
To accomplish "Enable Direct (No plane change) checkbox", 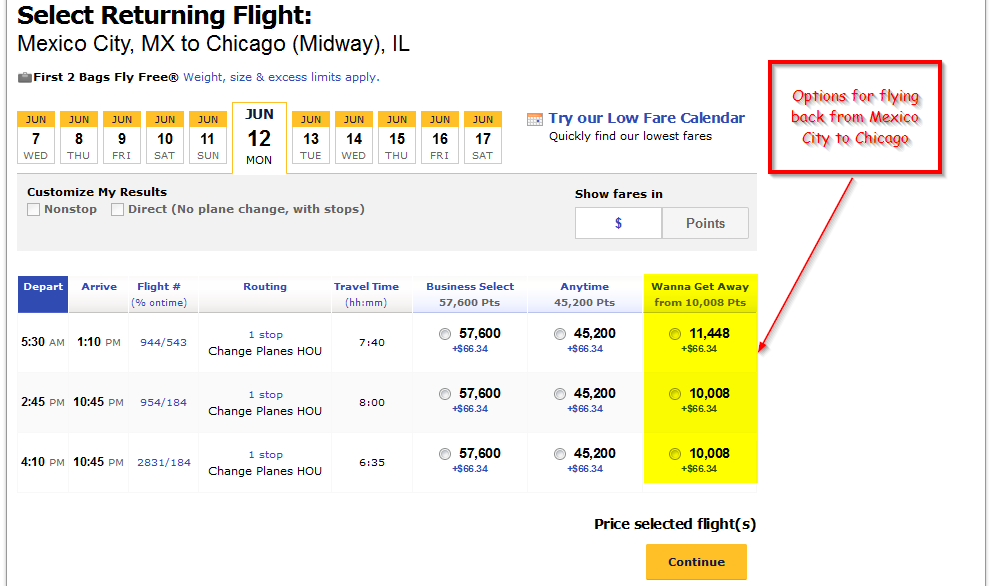I will (117, 210).
